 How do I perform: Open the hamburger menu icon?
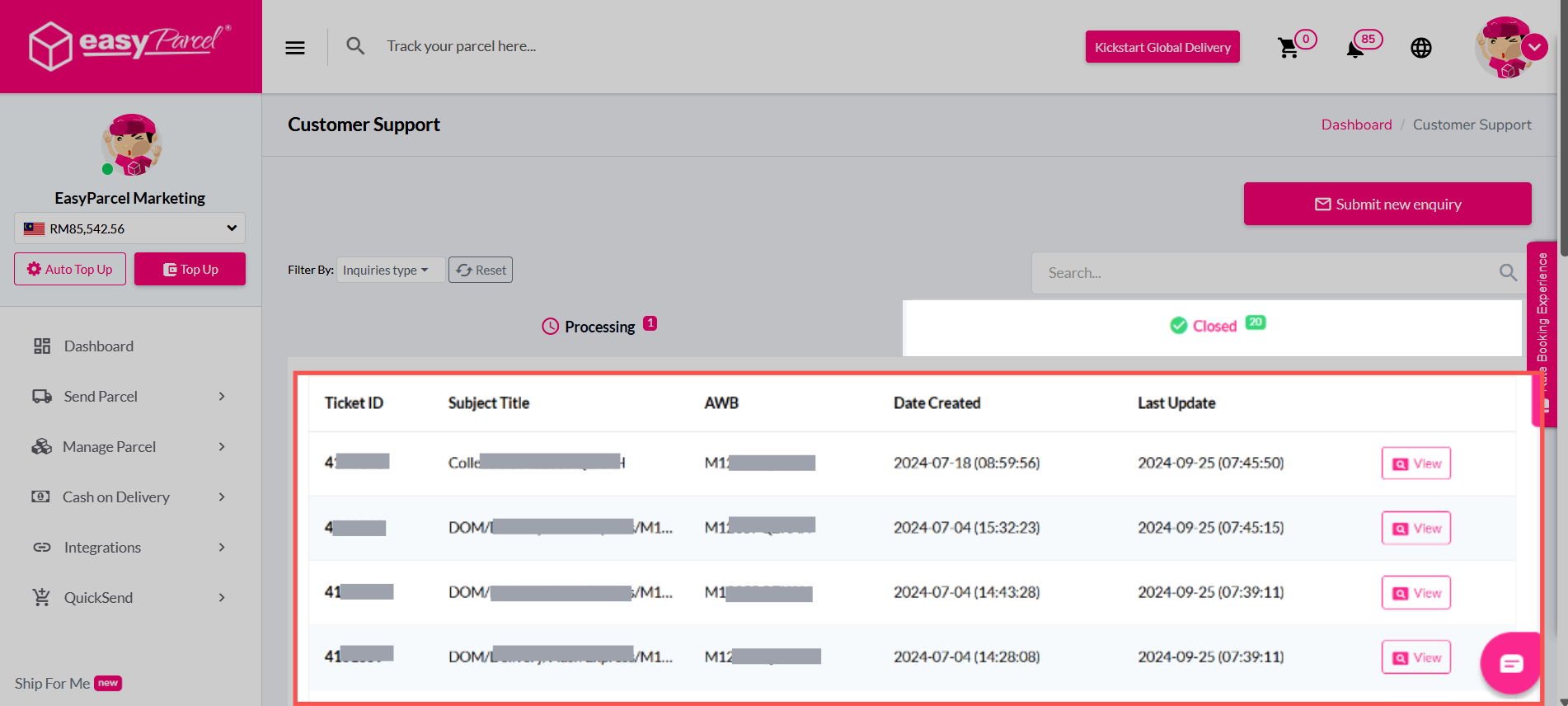pos(295,48)
